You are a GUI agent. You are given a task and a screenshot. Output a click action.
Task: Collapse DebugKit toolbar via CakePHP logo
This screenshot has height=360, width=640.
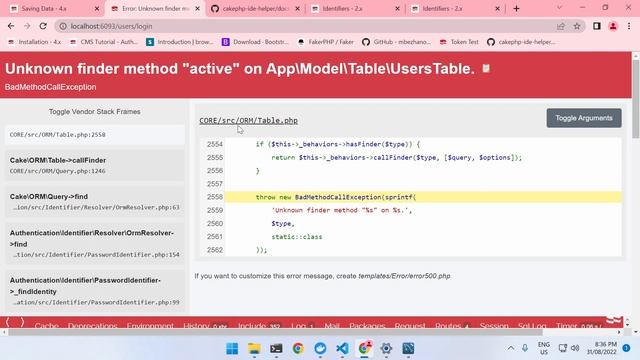point(615,320)
